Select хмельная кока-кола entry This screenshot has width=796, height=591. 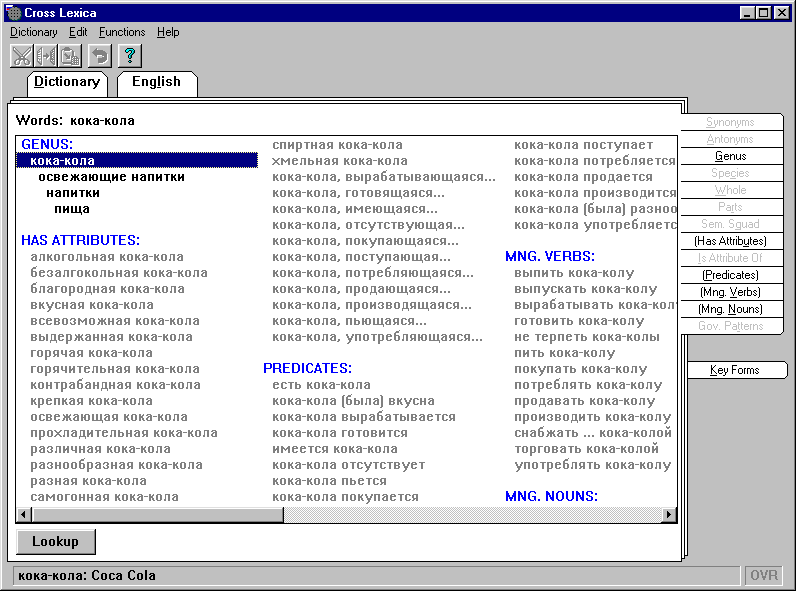click(x=340, y=161)
